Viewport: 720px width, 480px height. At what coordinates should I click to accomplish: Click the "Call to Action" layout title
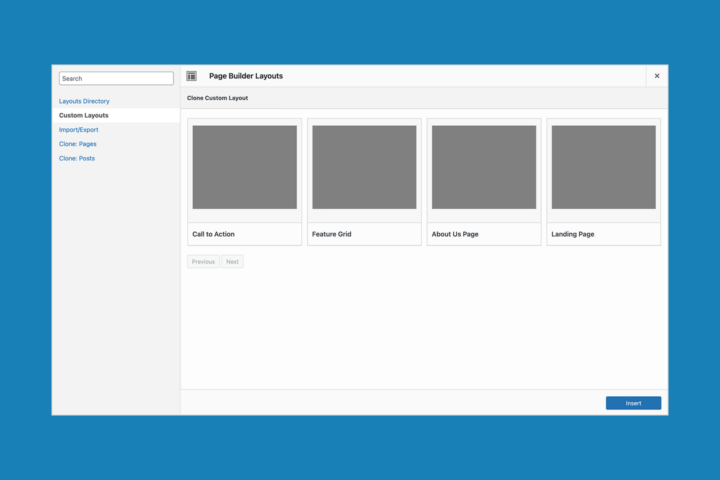[x=214, y=234]
